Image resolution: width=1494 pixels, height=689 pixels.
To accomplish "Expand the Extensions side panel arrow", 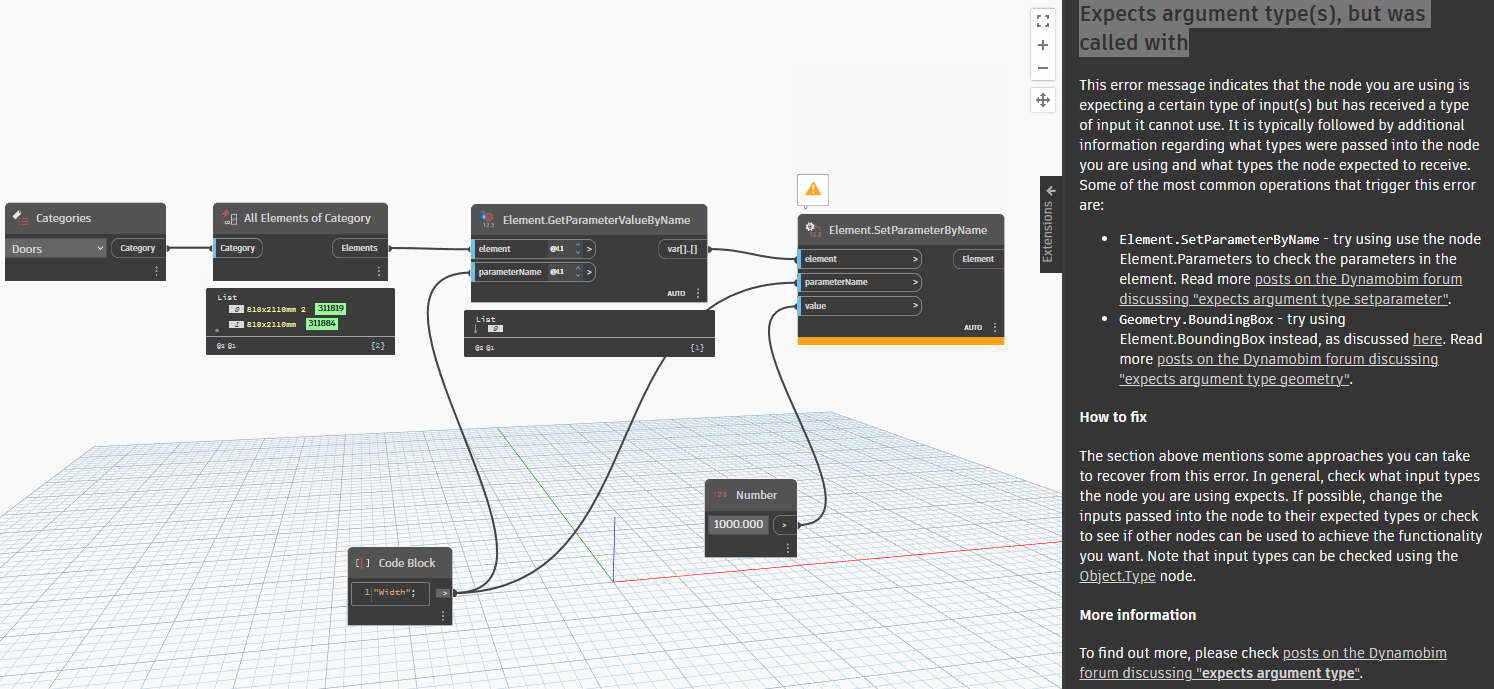I will pyautogui.click(x=1050, y=190).
